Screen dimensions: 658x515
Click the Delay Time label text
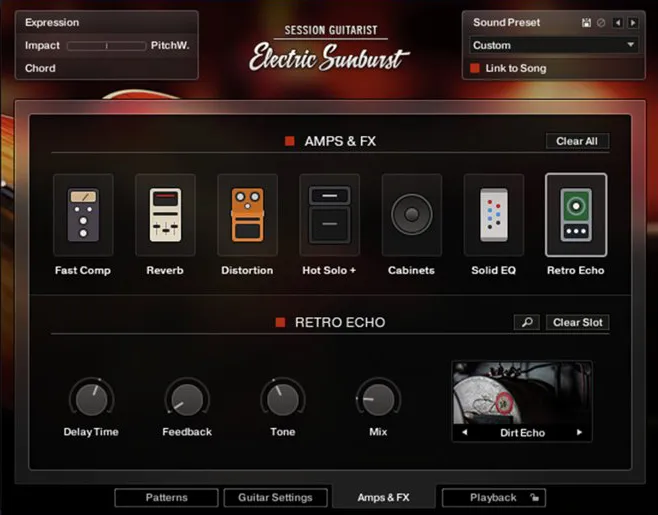[91, 432]
